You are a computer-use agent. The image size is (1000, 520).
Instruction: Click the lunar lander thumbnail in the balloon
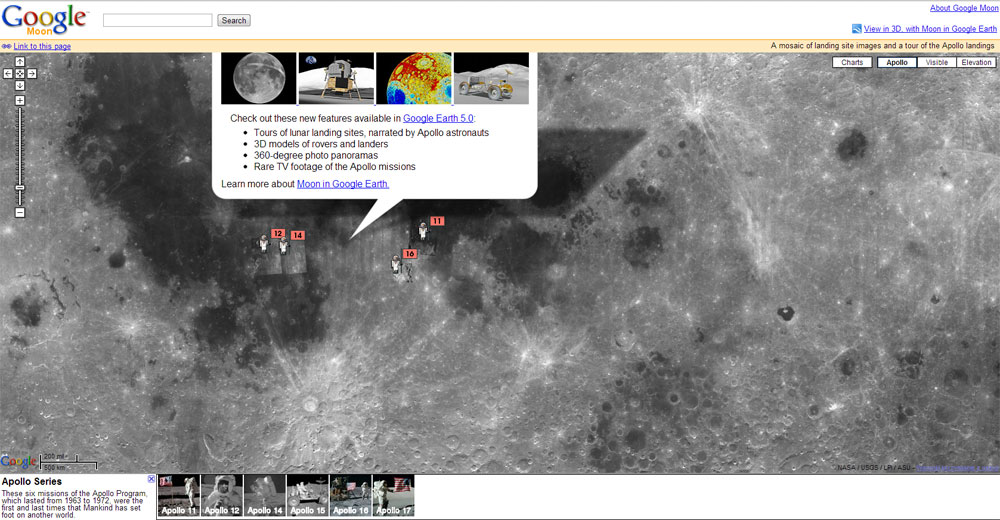336,78
